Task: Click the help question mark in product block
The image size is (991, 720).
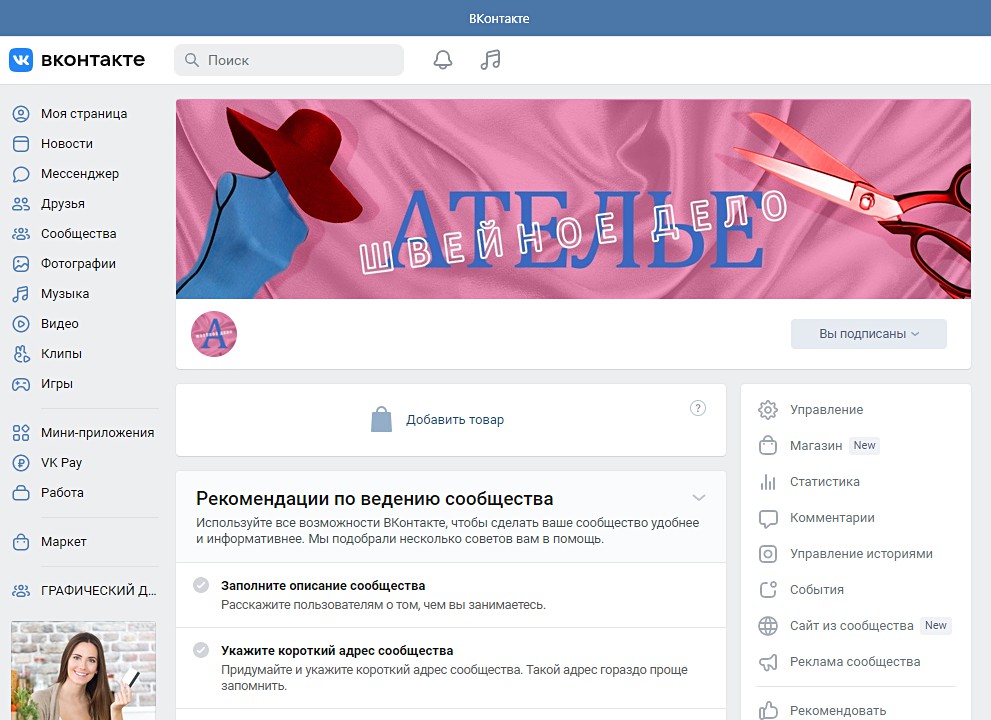Action: tap(698, 408)
